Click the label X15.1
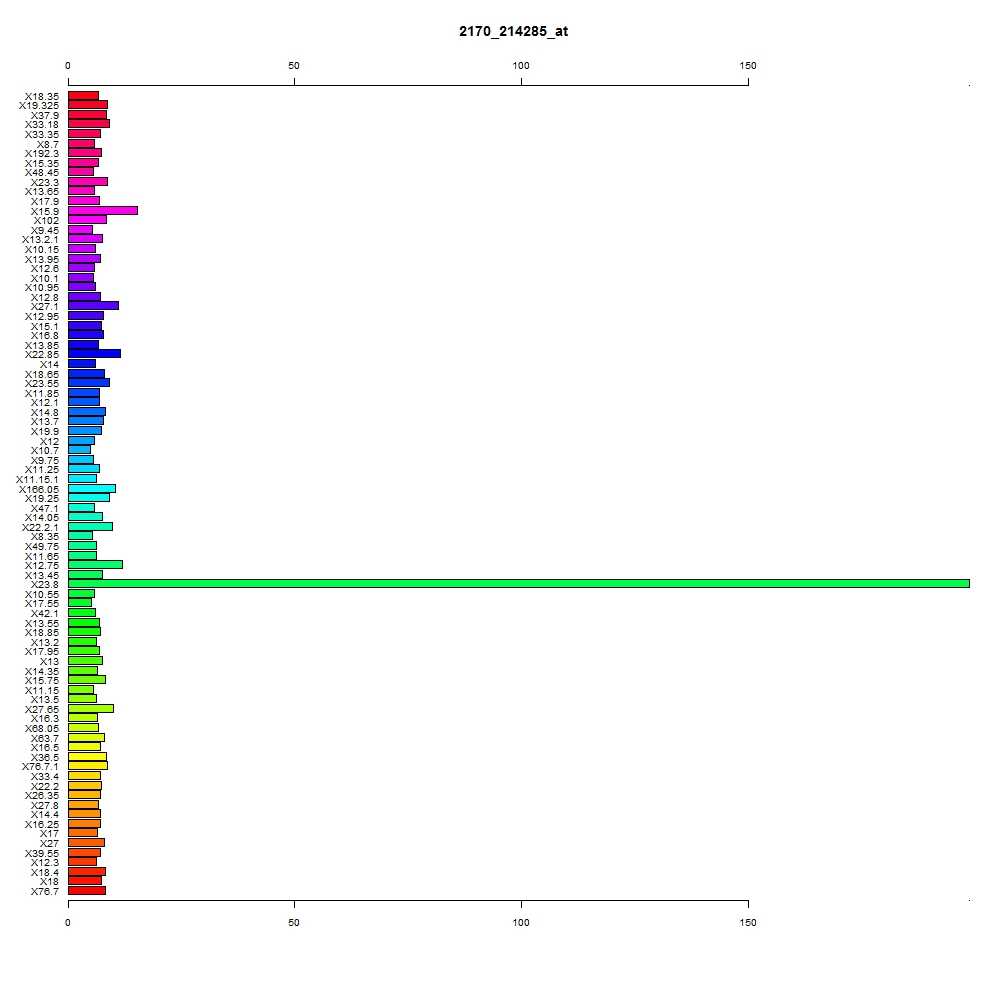Viewport: 1000px width, 1000px height. [45, 327]
